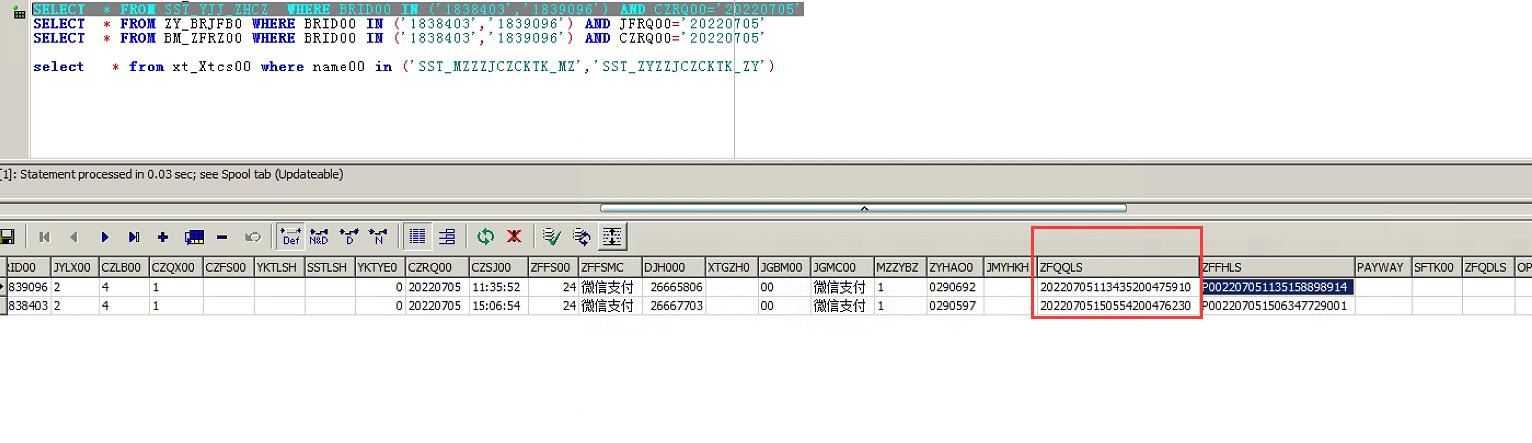Click the SSTLSH column header
The width and height of the screenshot is (1532, 443).
[329, 268]
